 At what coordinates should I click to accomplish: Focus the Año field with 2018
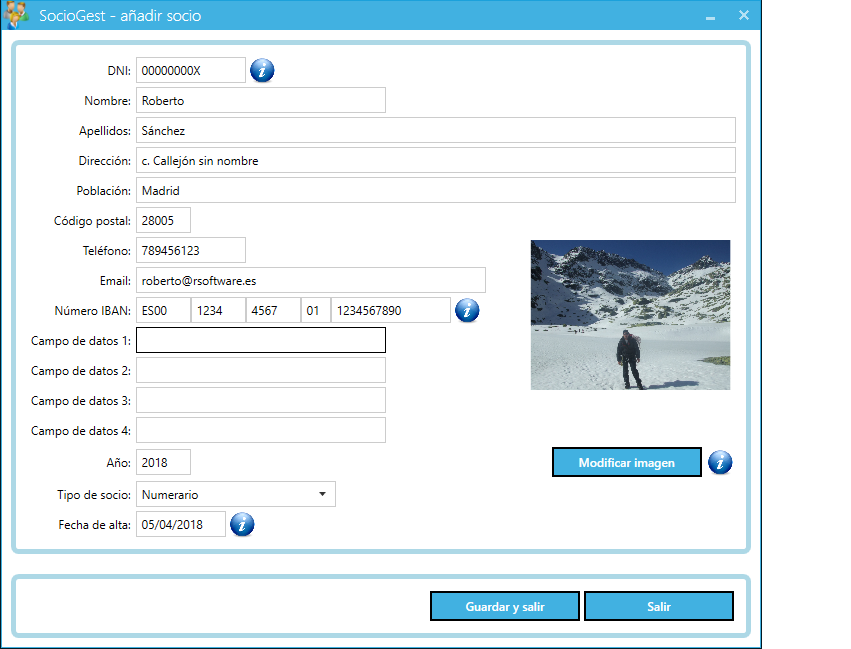163,462
